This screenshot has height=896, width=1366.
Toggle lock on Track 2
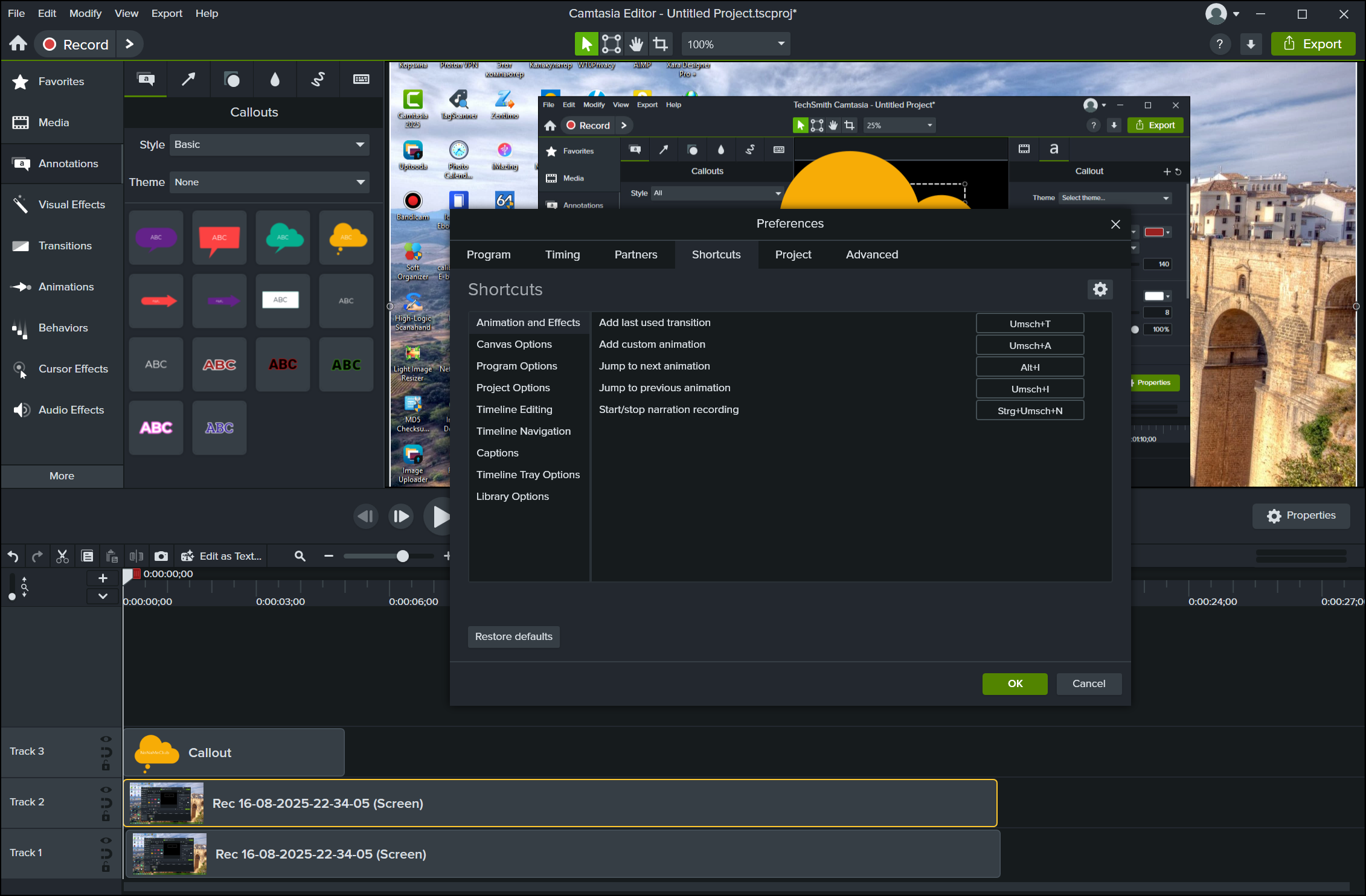106,816
